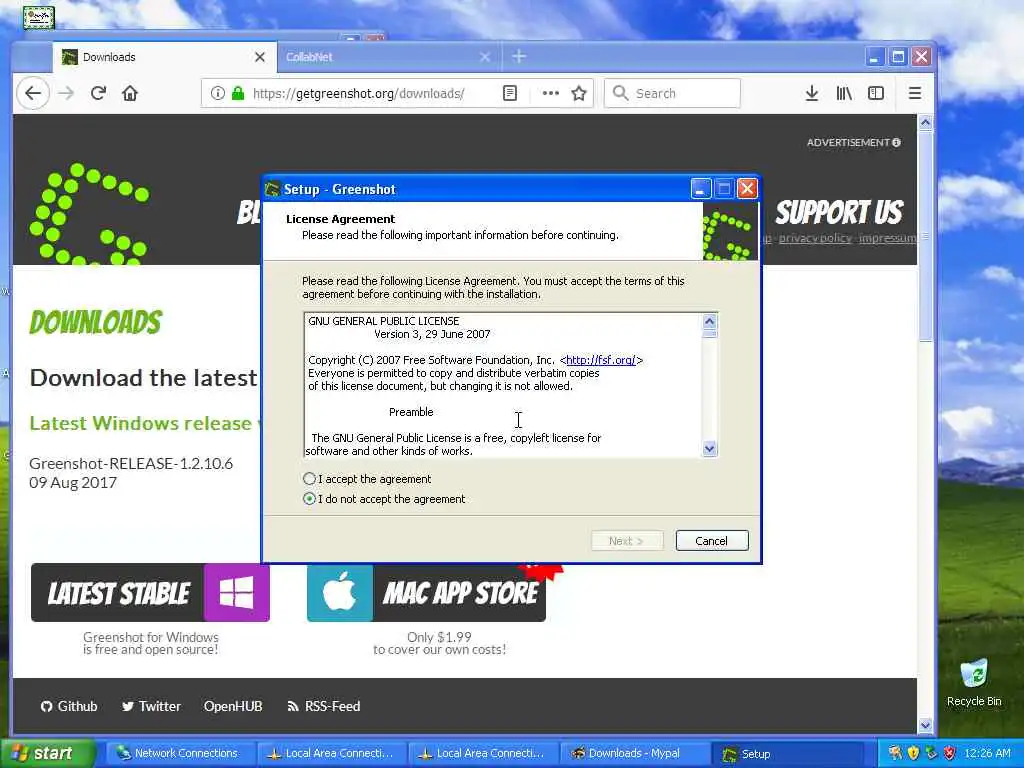1024x768 pixels.
Task: Minimize the Greenshot setup window
Action: pyautogui.click(x=700, y=189)
